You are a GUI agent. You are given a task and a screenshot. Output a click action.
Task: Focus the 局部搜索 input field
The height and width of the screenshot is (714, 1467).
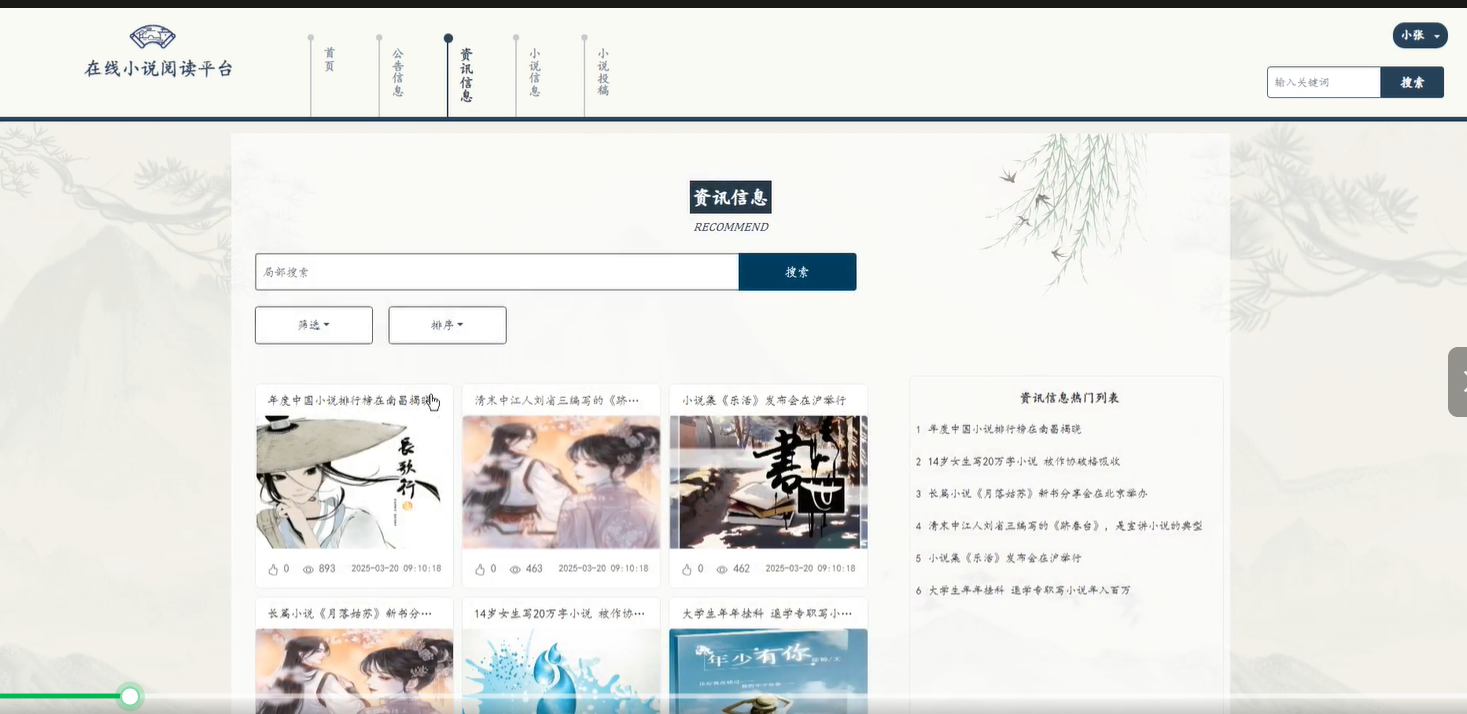(x=497, y=272)
